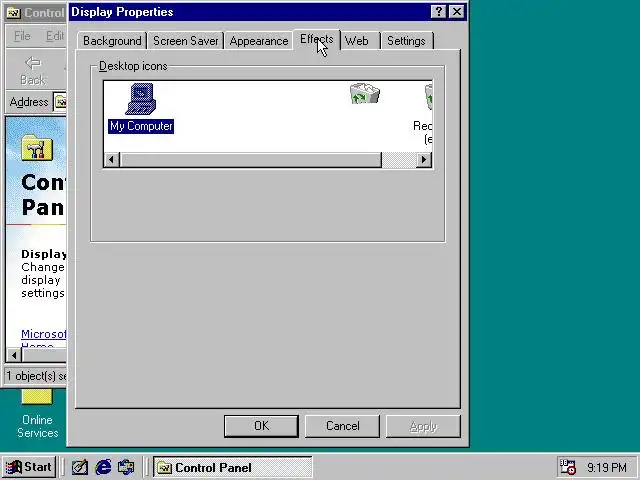Click the Apply button
This screenshot has height=480, width=640.
point(423,426)
